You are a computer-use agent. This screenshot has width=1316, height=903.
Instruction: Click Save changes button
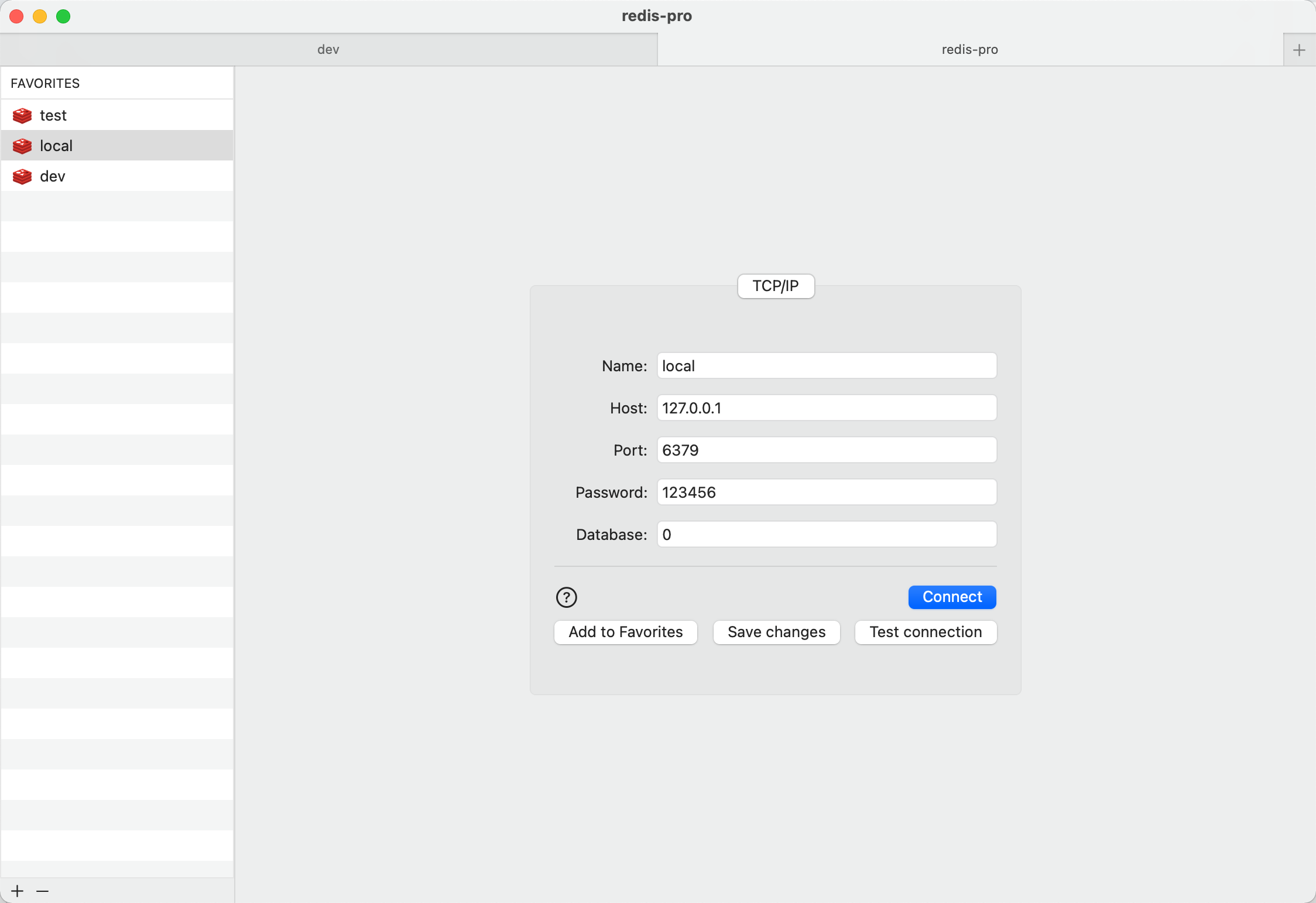(x=776, y=632)
